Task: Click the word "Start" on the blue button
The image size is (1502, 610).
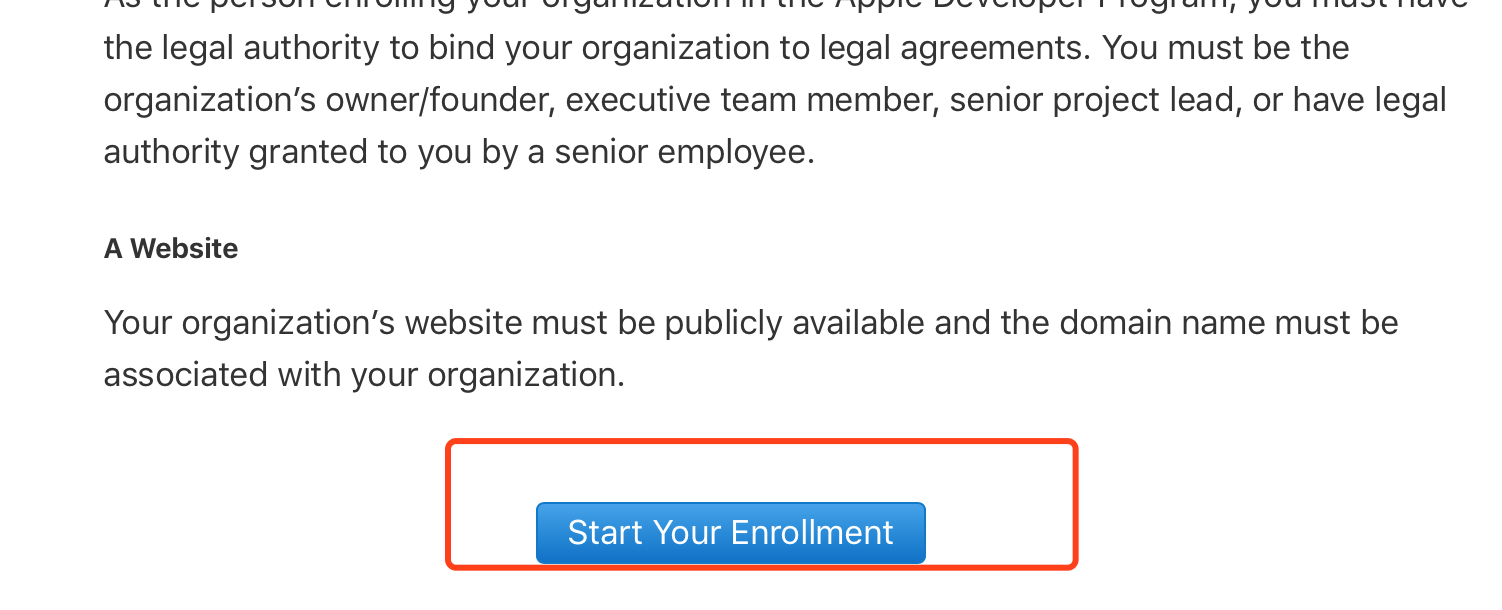Action: (604, 533)
